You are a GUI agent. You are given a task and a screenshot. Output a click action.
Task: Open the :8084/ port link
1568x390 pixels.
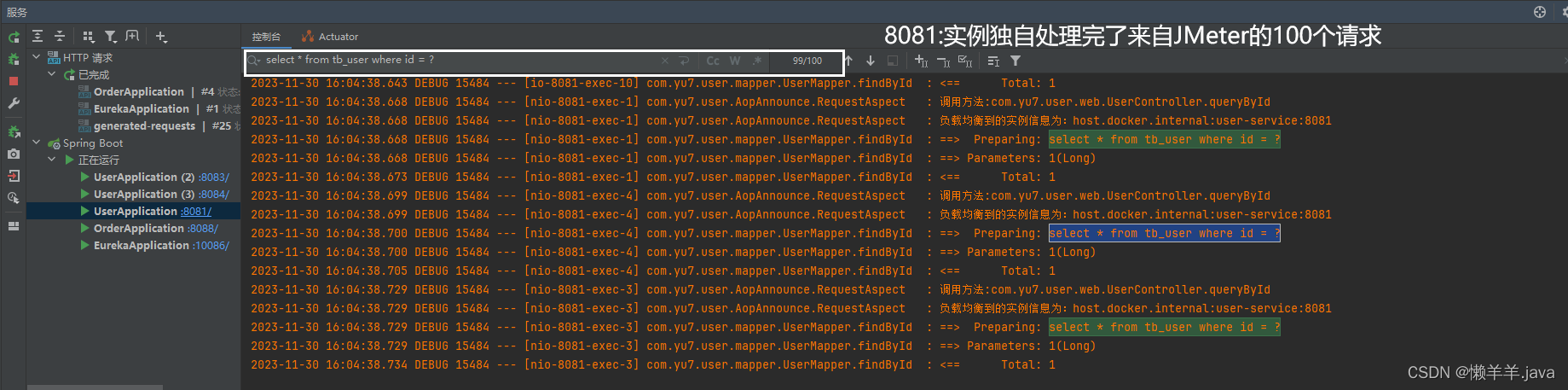click(x=214, y=194)
